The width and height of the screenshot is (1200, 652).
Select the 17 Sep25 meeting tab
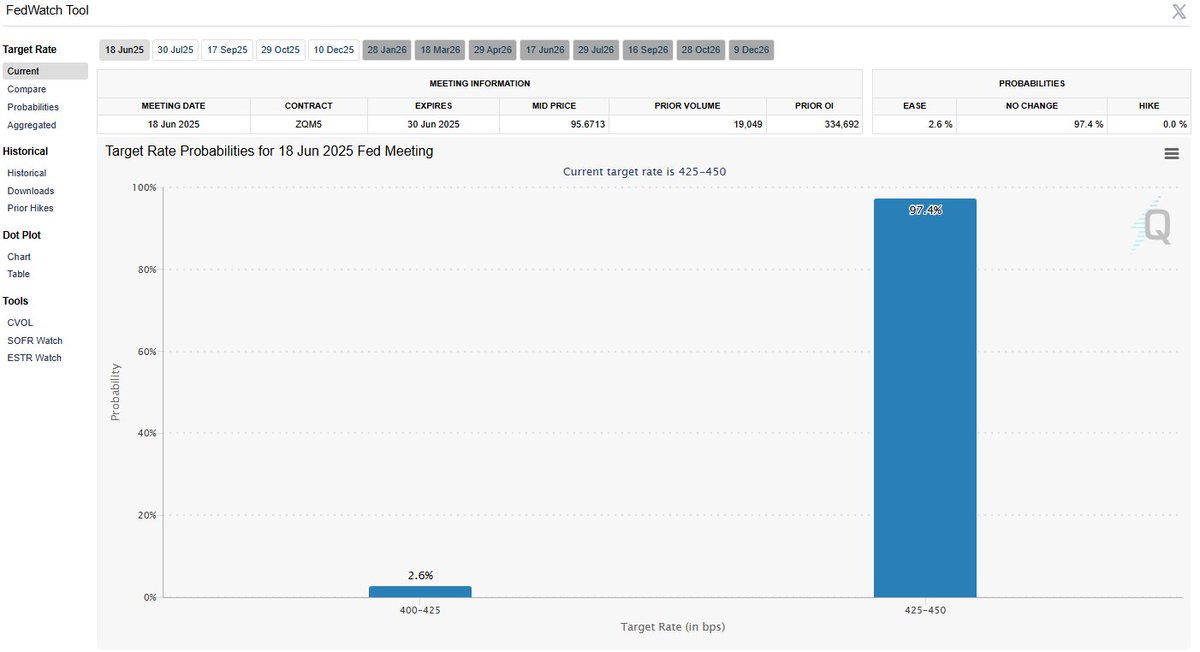227,49
